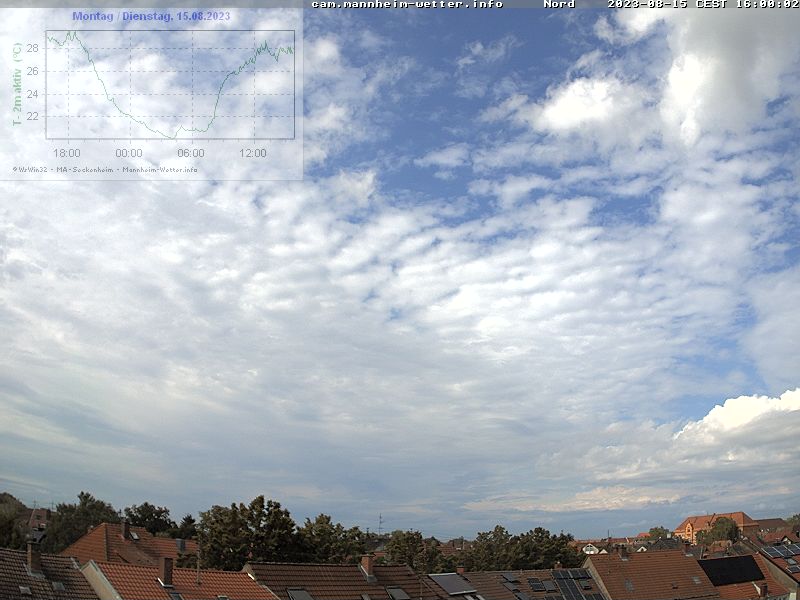Click the 06:00 time axis label
The width and height of the screenshot is (800, 600).
[191, 153]
